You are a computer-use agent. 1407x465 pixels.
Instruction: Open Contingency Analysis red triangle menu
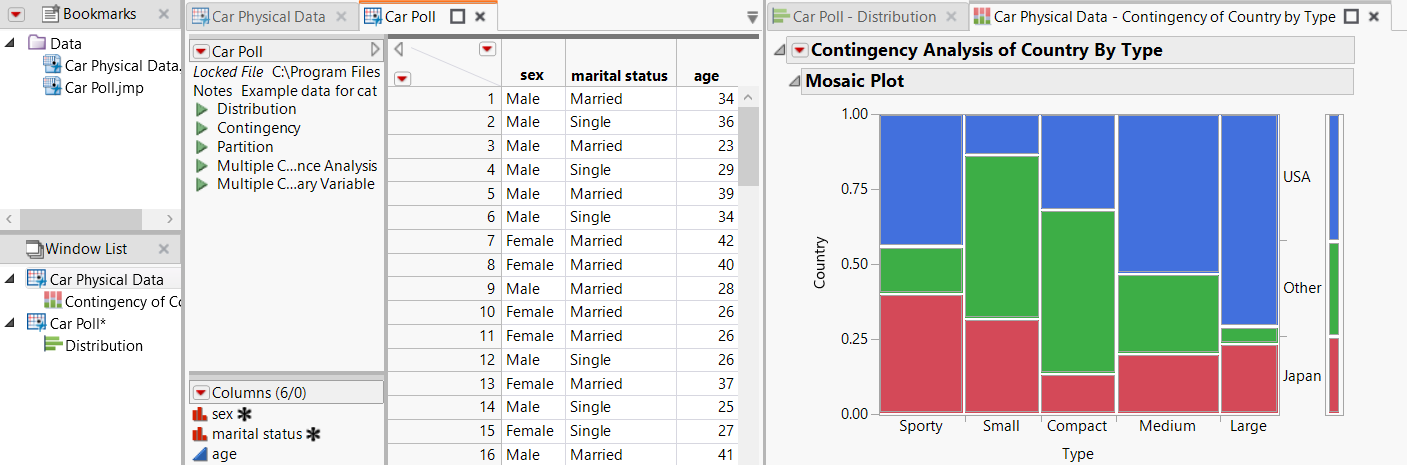click(x=799, y=50)
